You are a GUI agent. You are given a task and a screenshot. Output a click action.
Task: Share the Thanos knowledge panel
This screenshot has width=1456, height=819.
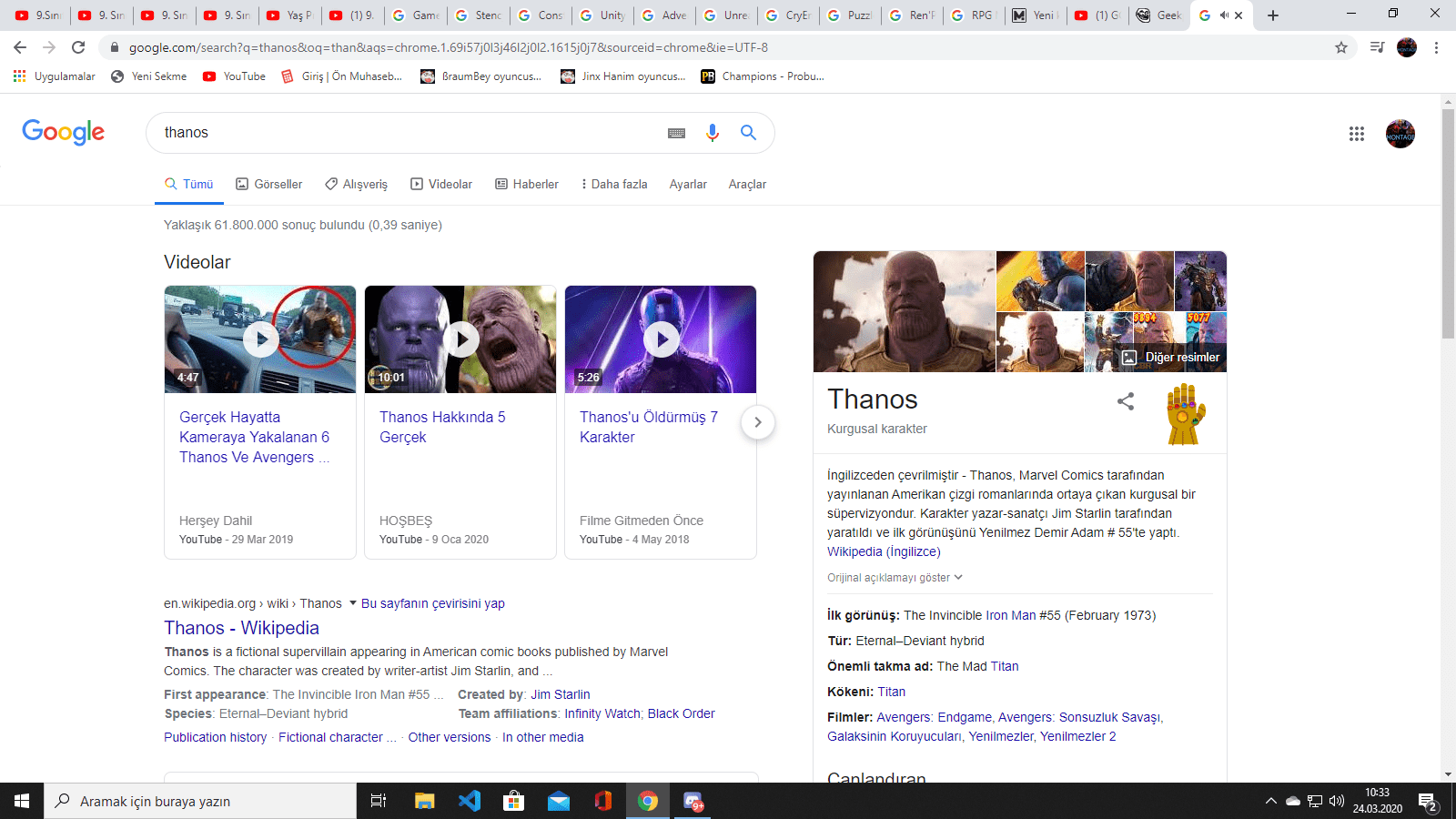[x=1126, y=401]
